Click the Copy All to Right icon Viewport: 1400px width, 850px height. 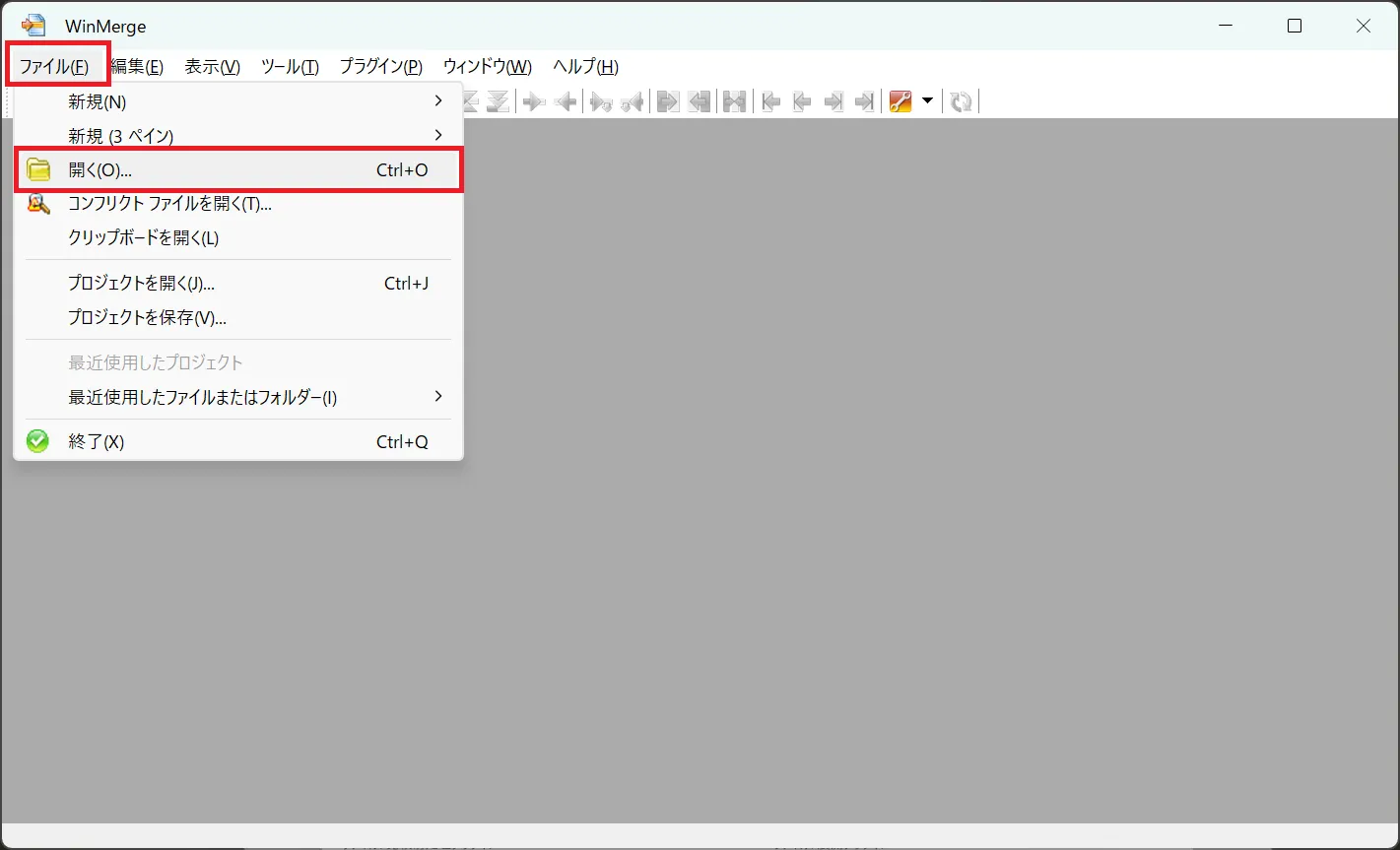tap(668, 101)
